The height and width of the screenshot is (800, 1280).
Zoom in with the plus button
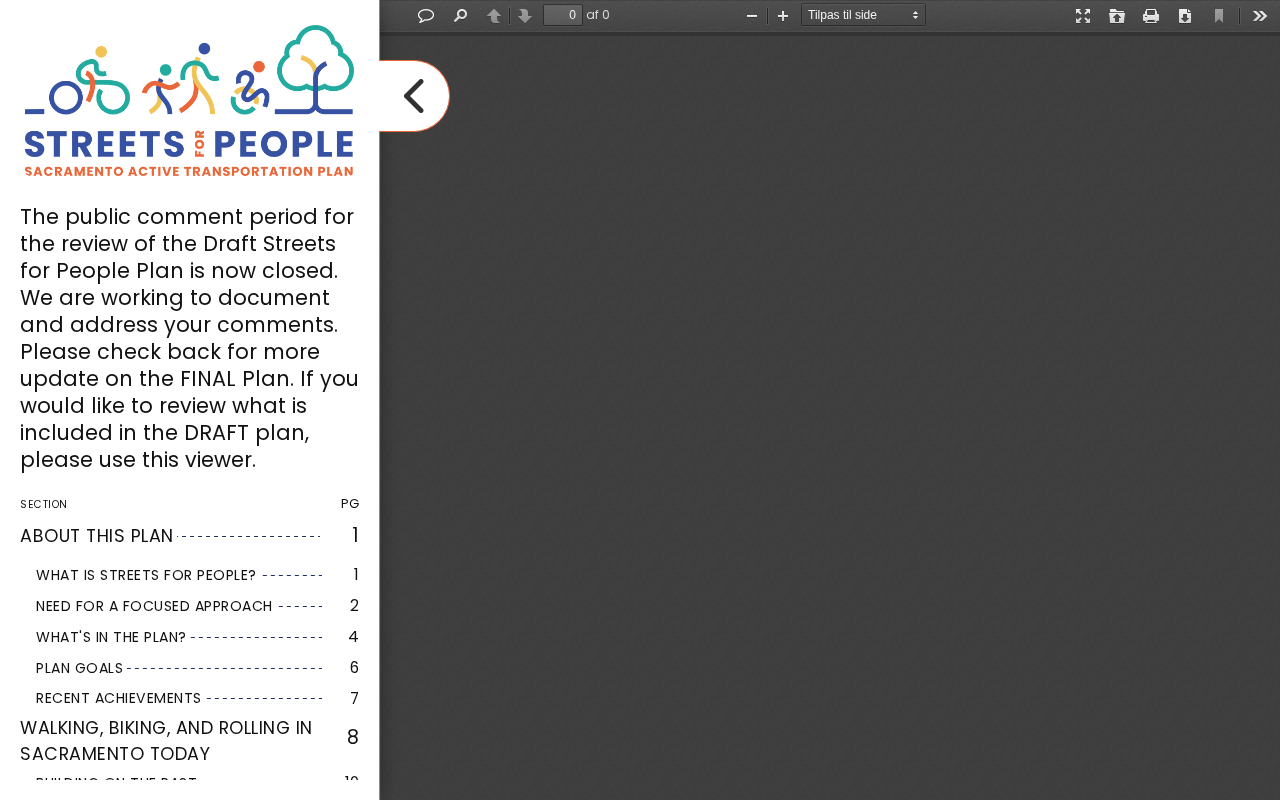[x=783, y=15]
